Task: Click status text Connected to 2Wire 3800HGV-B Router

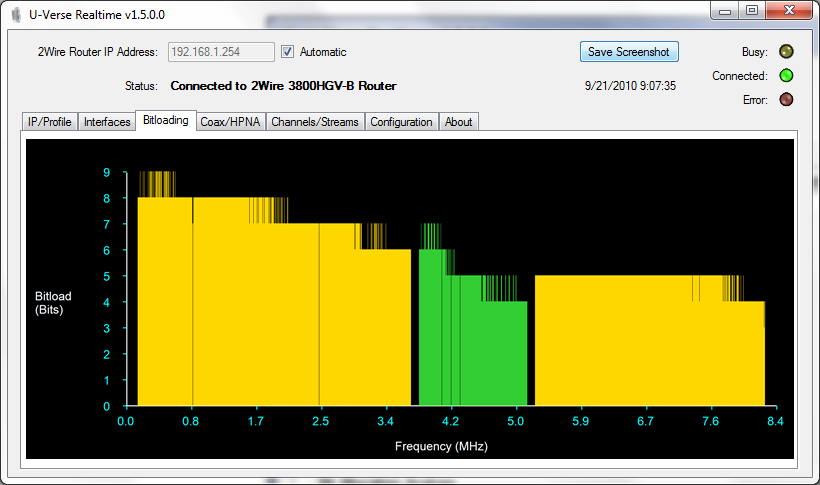Action: coord(283,86)
